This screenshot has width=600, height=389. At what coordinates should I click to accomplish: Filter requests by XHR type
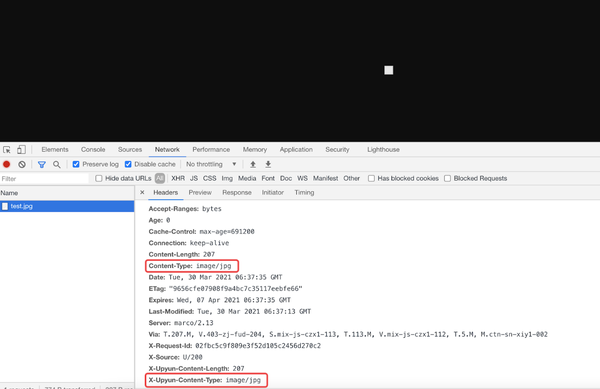coord(178,178)
